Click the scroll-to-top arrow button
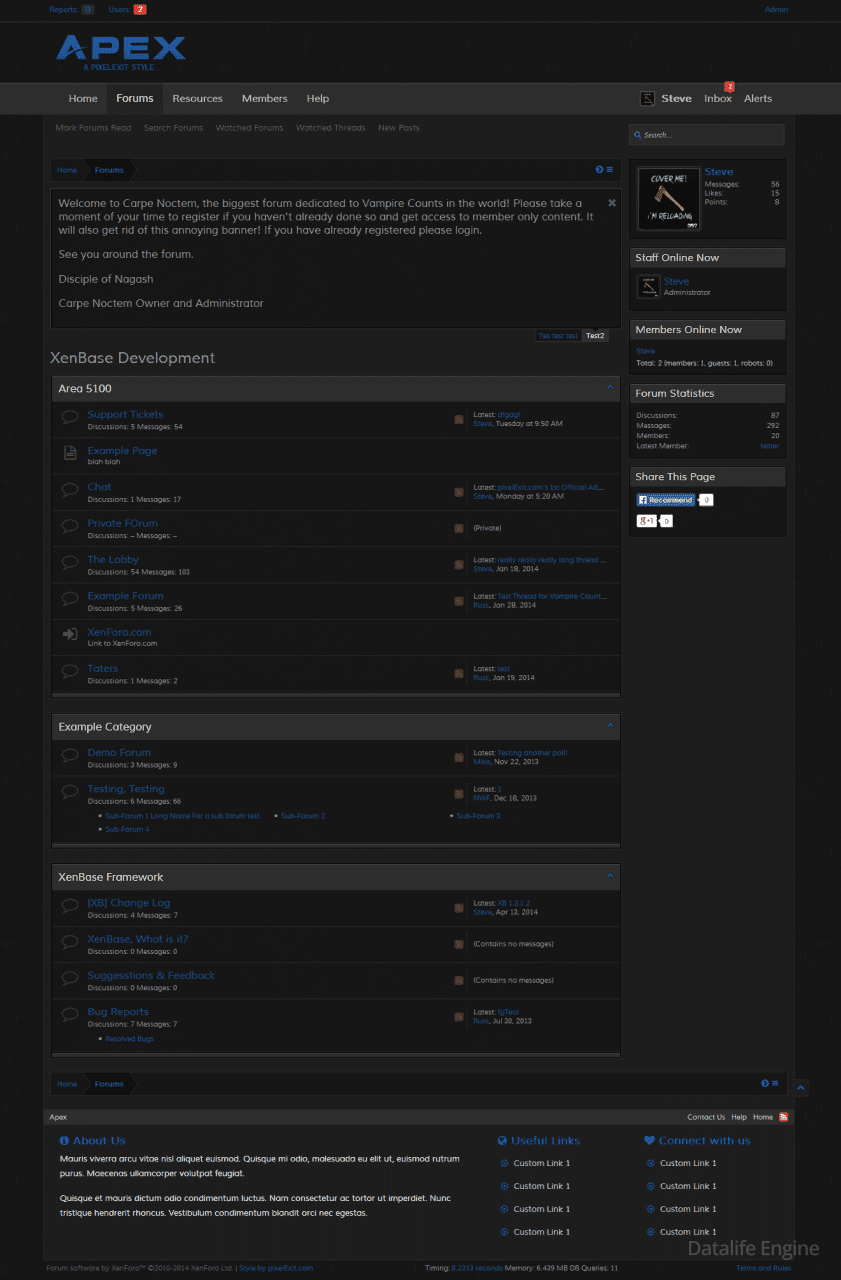The image size is (841, 1280). click(801, 1088)
